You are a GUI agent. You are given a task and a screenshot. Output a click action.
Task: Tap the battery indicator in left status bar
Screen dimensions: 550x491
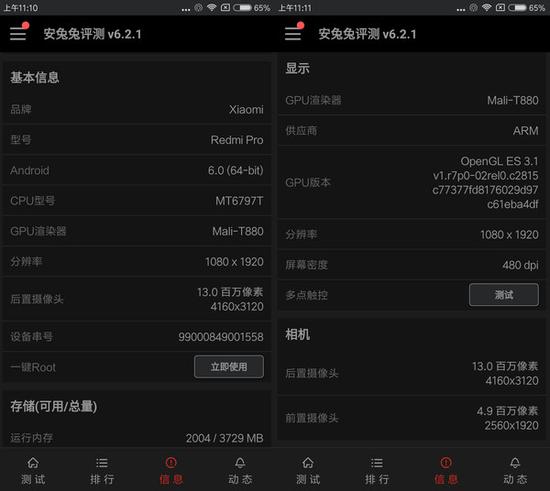243,8
